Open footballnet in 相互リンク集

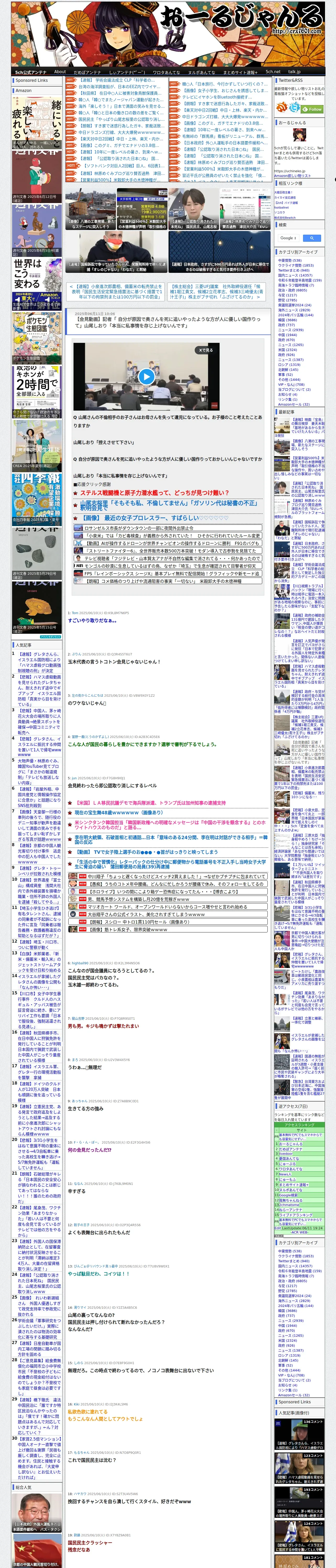pos(282,207)
